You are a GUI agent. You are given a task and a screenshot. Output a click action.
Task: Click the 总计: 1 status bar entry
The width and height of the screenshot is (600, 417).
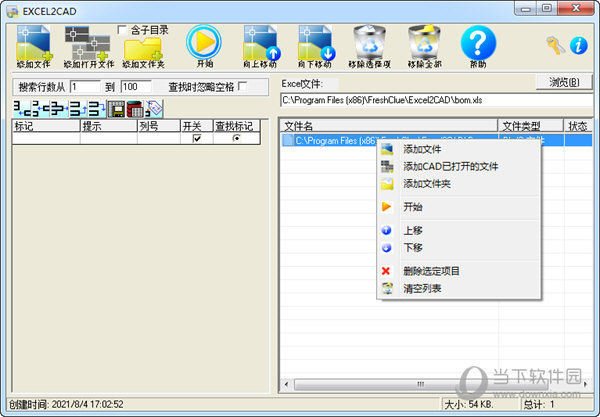click(x=539, y=404)
